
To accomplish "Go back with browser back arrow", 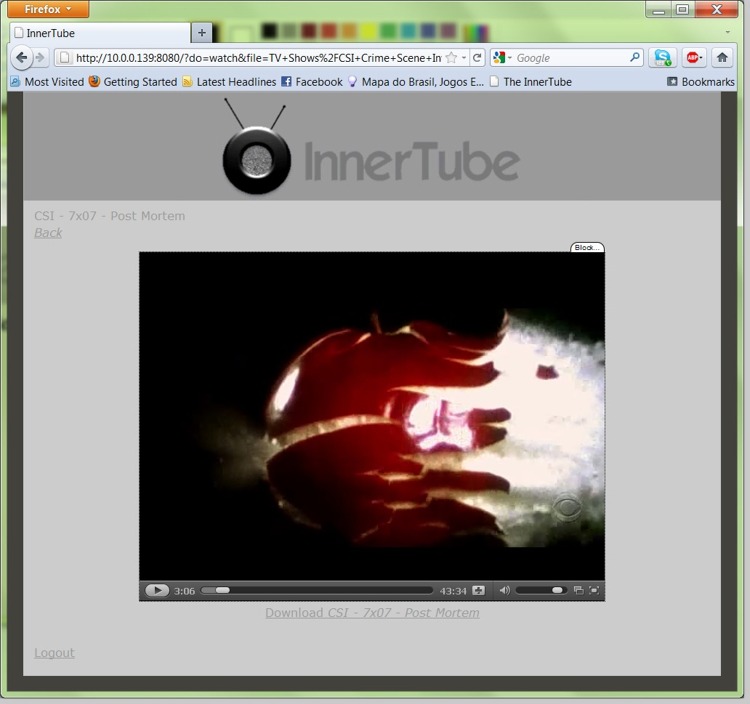I will 22,58.
